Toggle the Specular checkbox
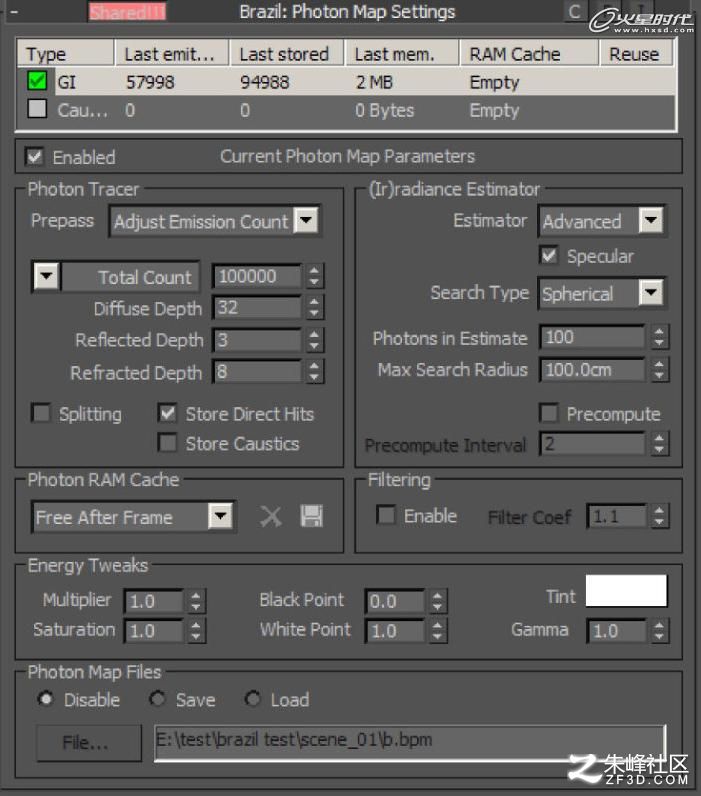This screenshot has width=701, height=796. [x=549, y=255]
